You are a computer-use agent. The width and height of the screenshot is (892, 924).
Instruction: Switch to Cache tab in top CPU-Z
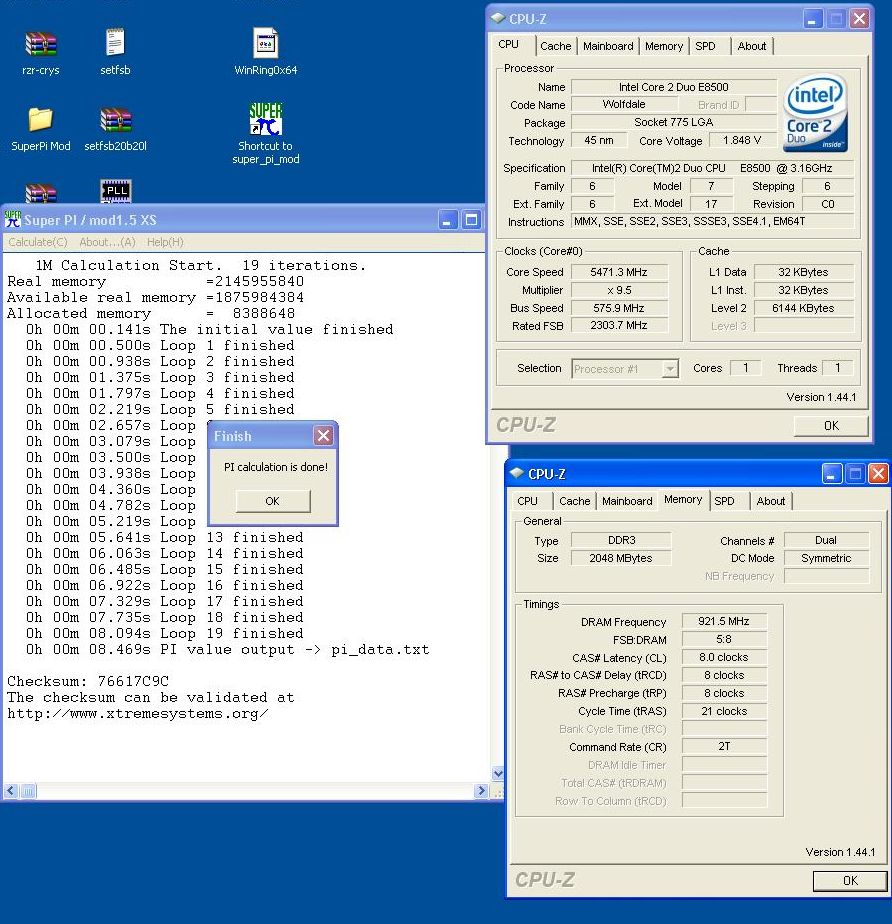tap(556, 46)
